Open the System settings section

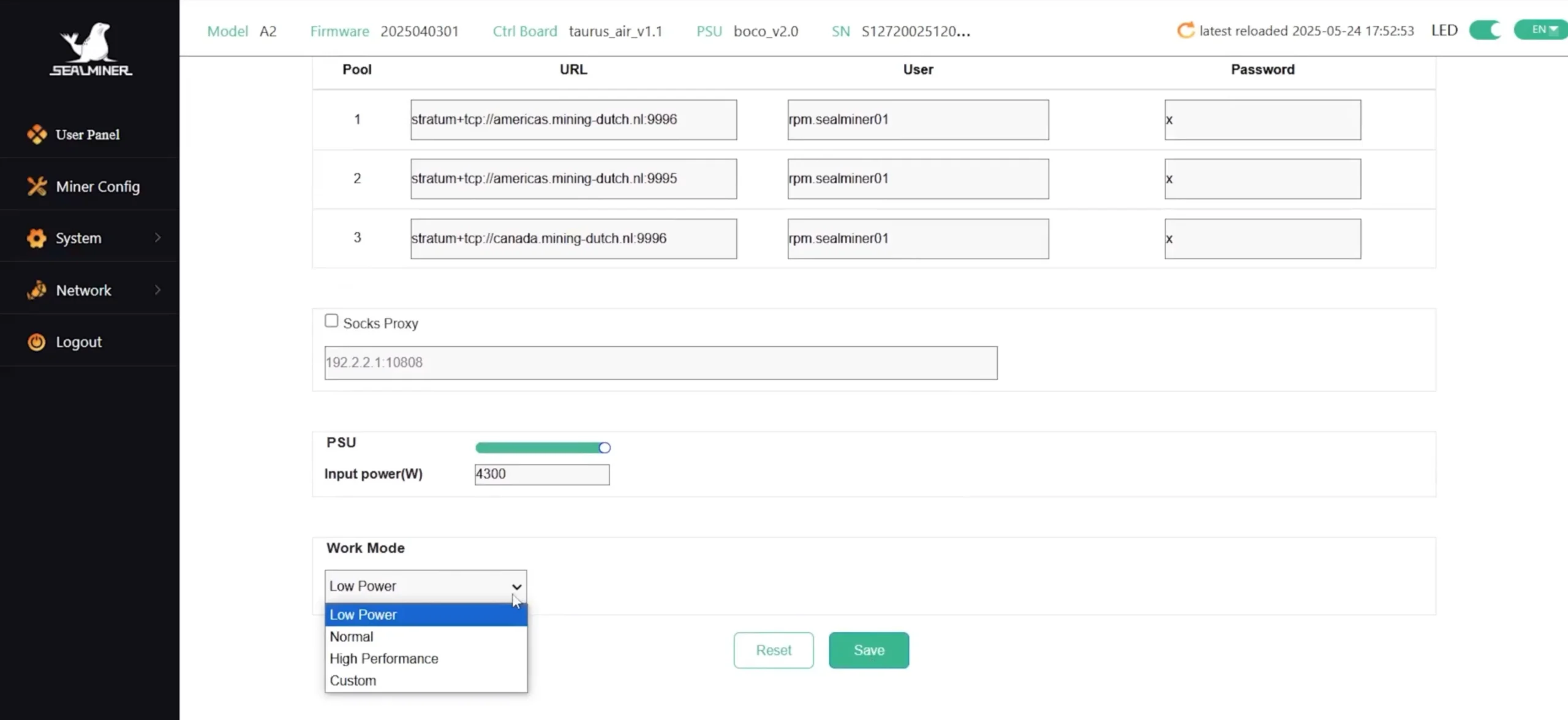pyautogui.click(x=78, y=238)
